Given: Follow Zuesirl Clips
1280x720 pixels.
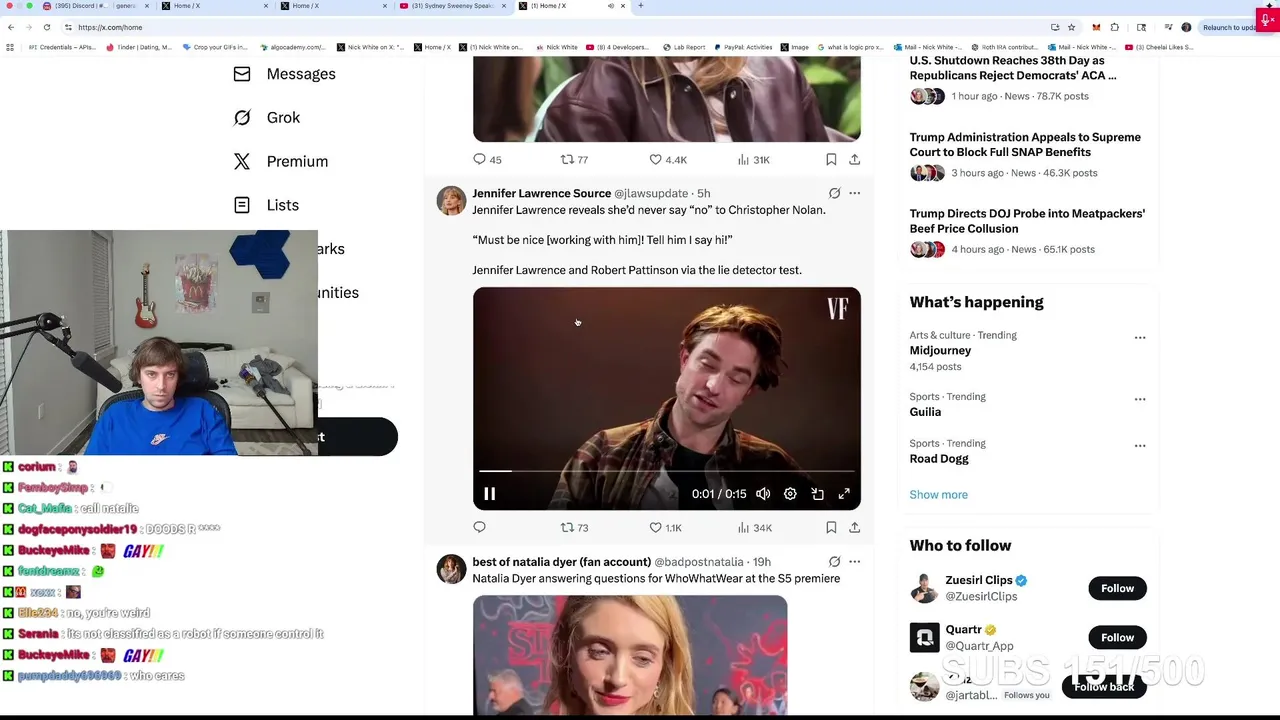Looking at the screenshot, I should [x=1117, y=589].
